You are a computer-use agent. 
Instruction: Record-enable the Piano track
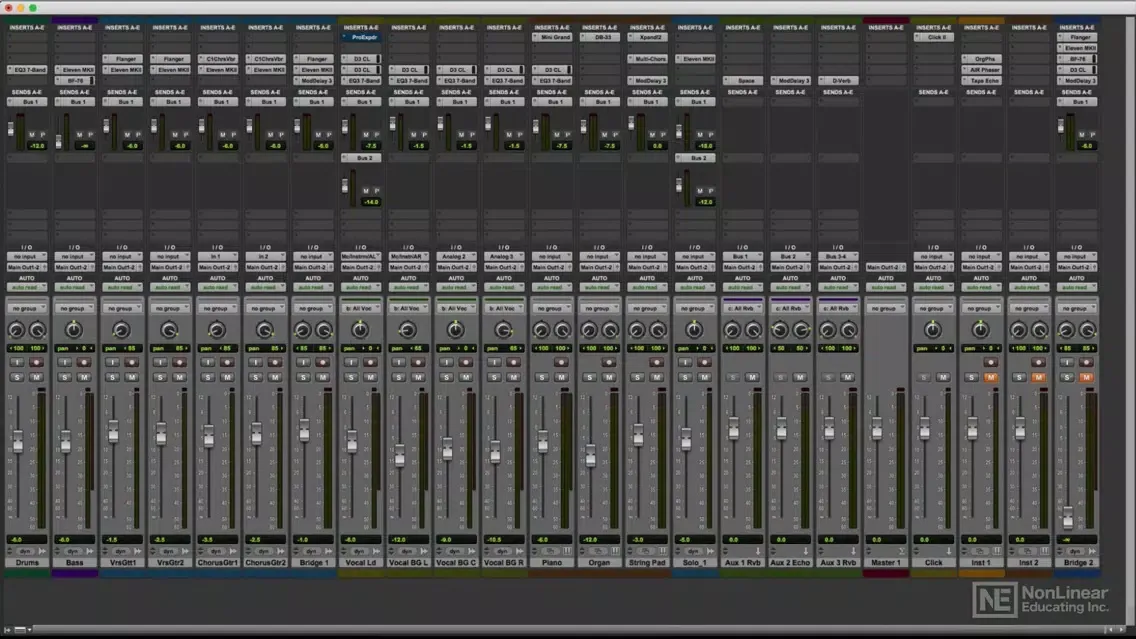point(561,362)
